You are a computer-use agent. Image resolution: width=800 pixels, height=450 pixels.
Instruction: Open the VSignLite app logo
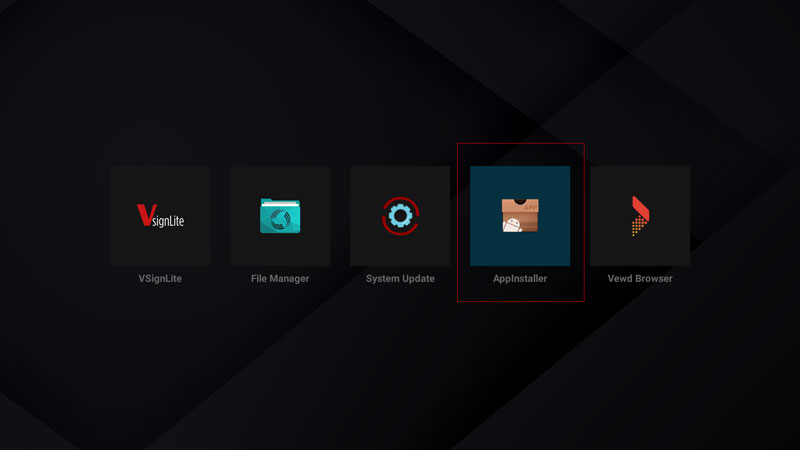click(160, 216)
